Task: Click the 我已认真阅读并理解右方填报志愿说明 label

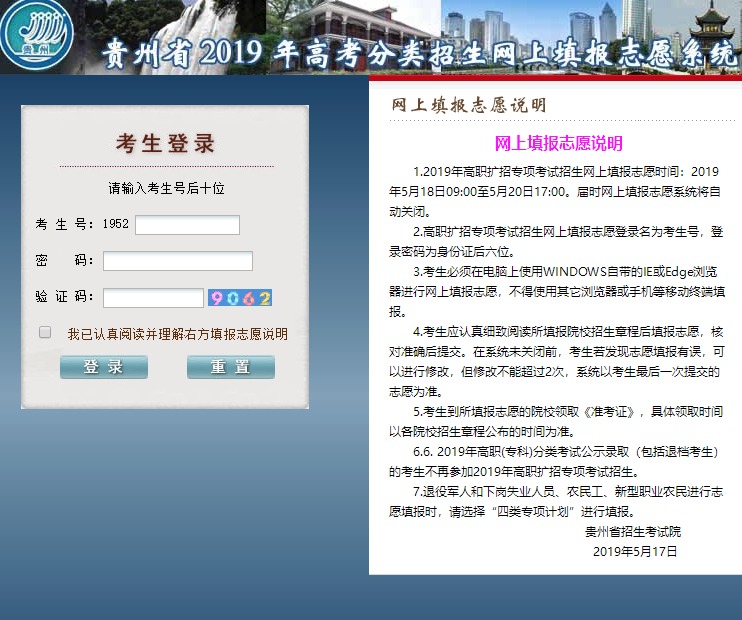Action: click(177, 333)
